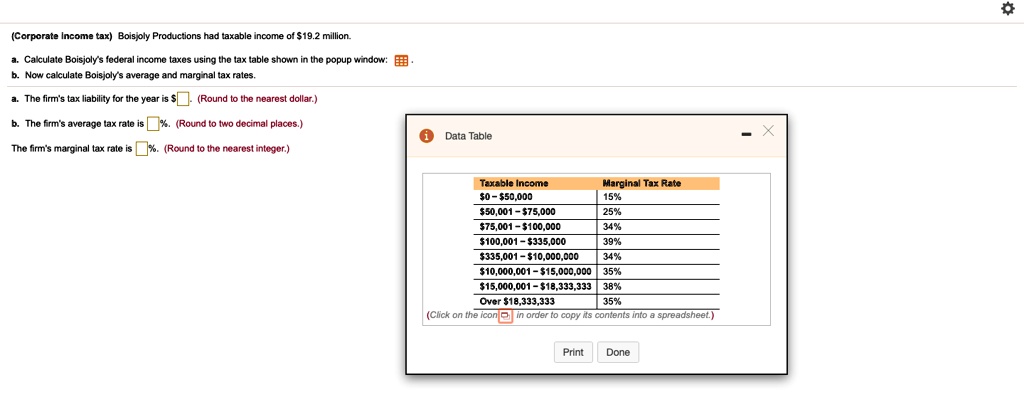Click '(Round to the nearest integer.)' hint
Image resolution: width=1024 pixels, height=402 pixels.
pyautogui.click(x=227, y=148)
